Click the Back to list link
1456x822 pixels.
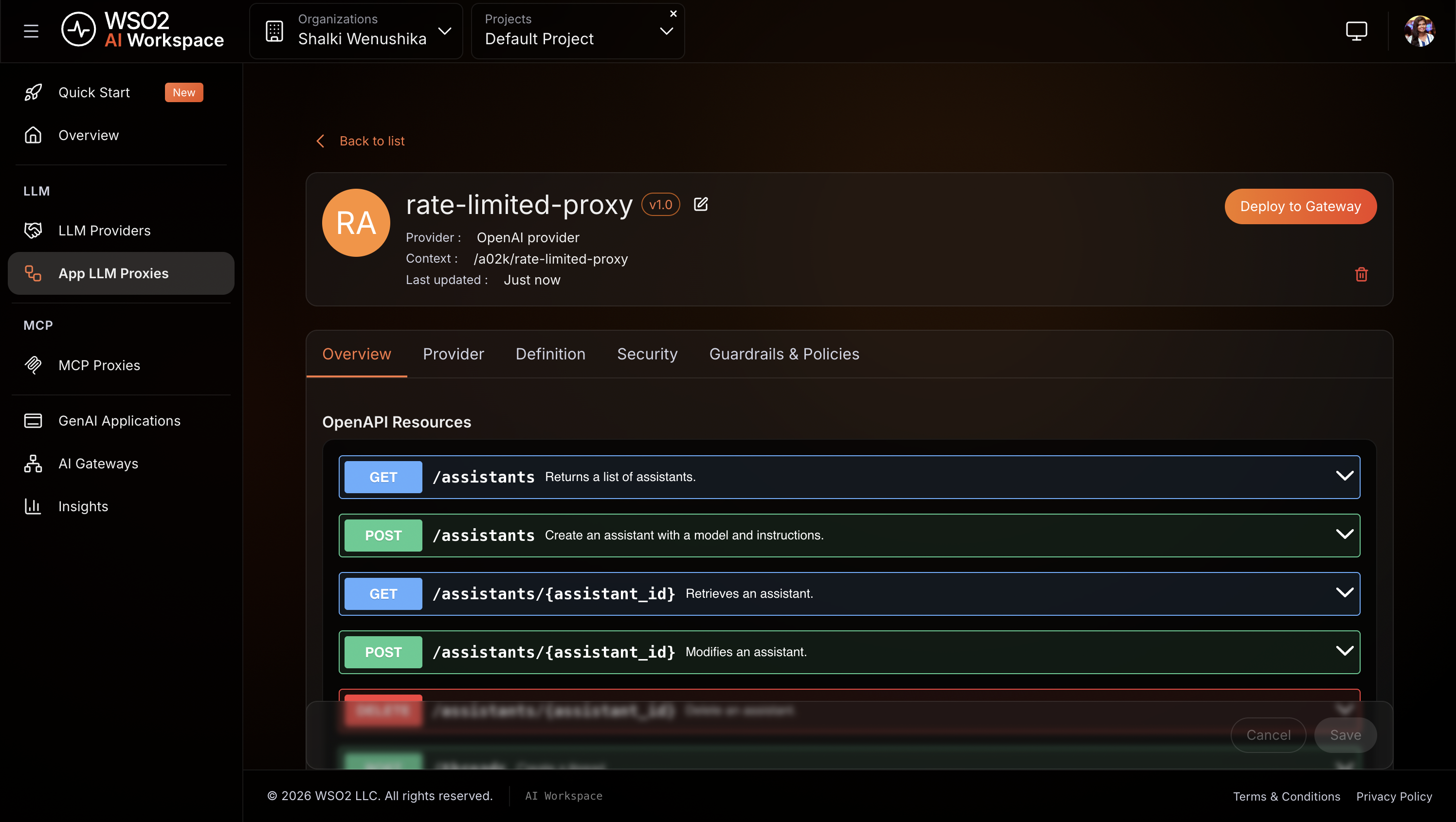pyautogui.click(x=372, y=141)
